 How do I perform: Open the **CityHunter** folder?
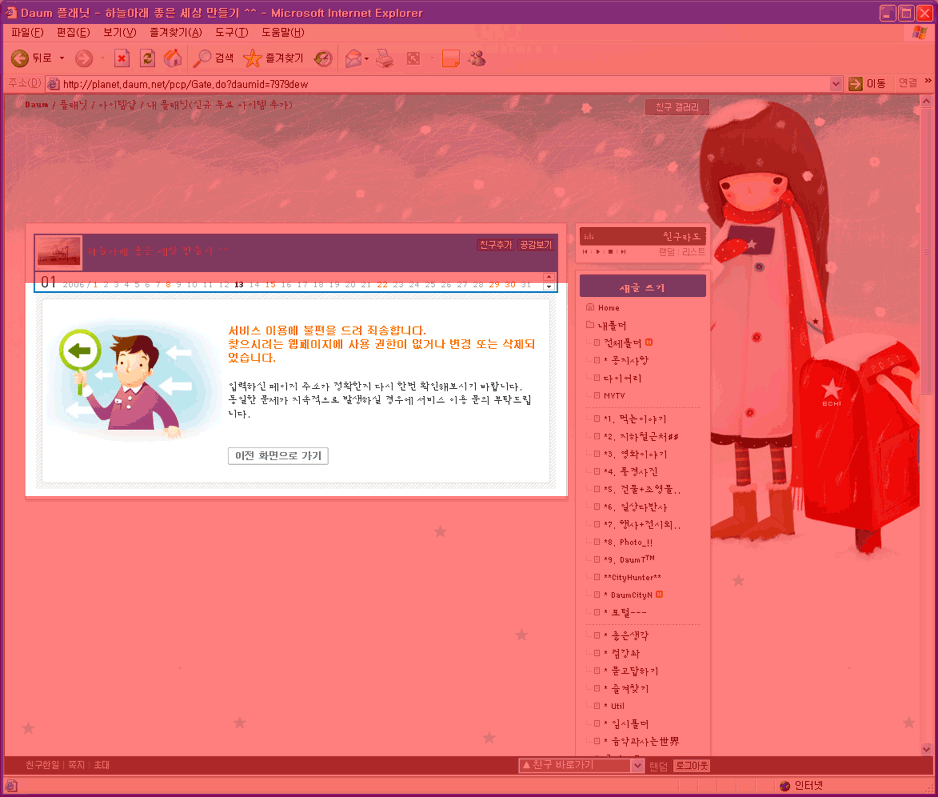pyautogui.click(x=632, y=577)
